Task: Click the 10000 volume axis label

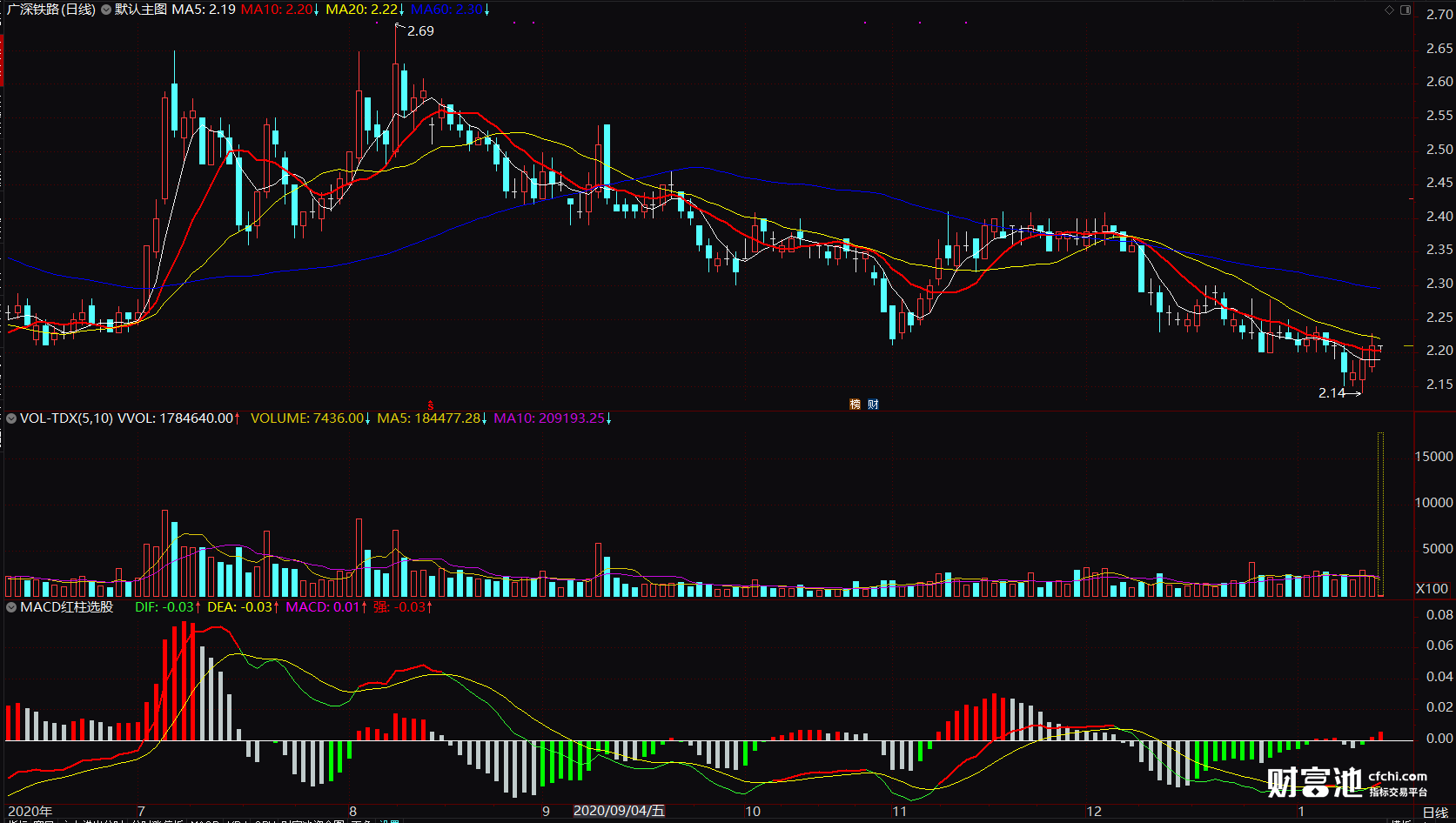Action: click(1434, 503)
